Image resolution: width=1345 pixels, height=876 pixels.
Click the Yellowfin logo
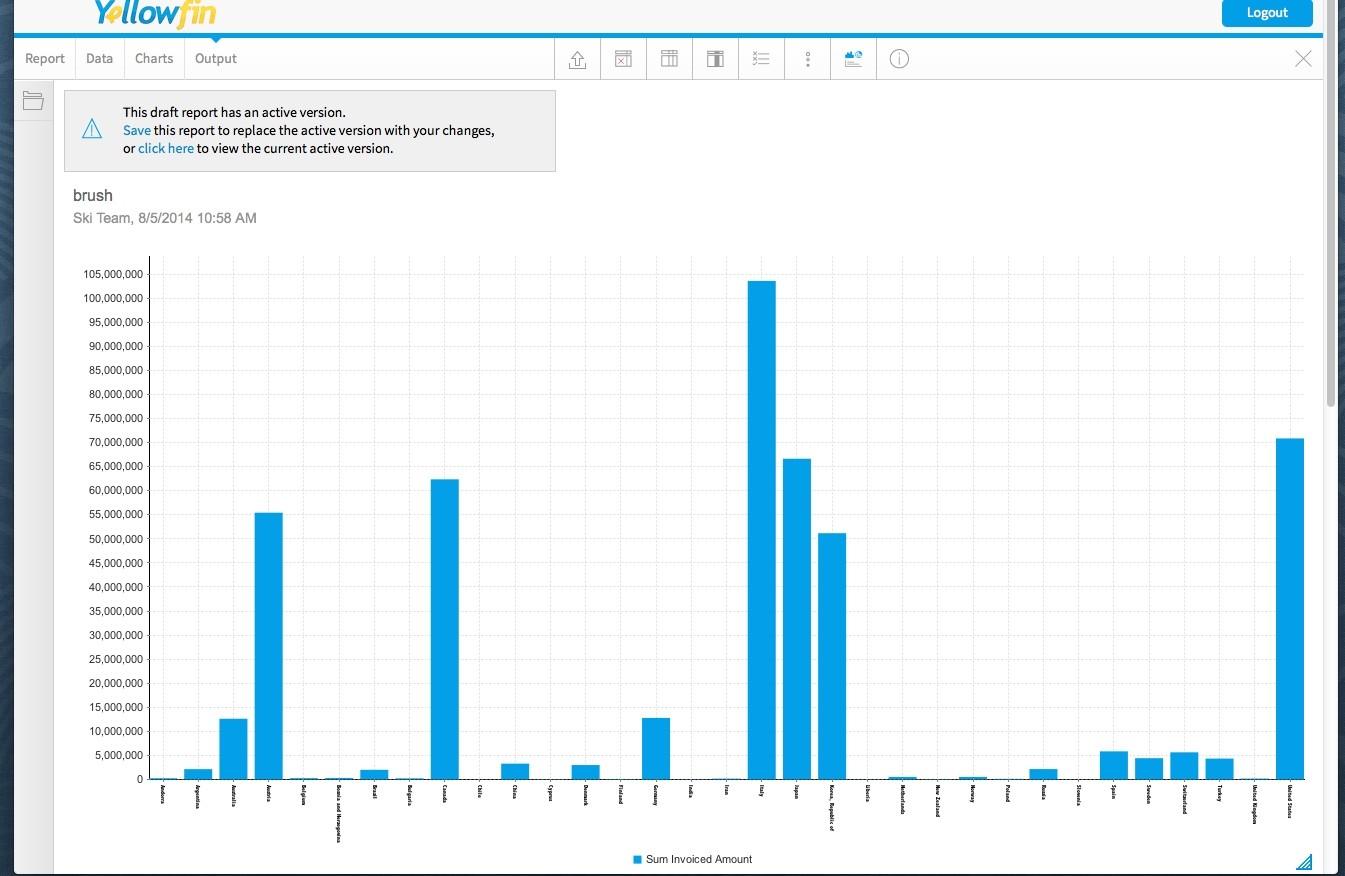pyautogui.click(x=154, y=13)
